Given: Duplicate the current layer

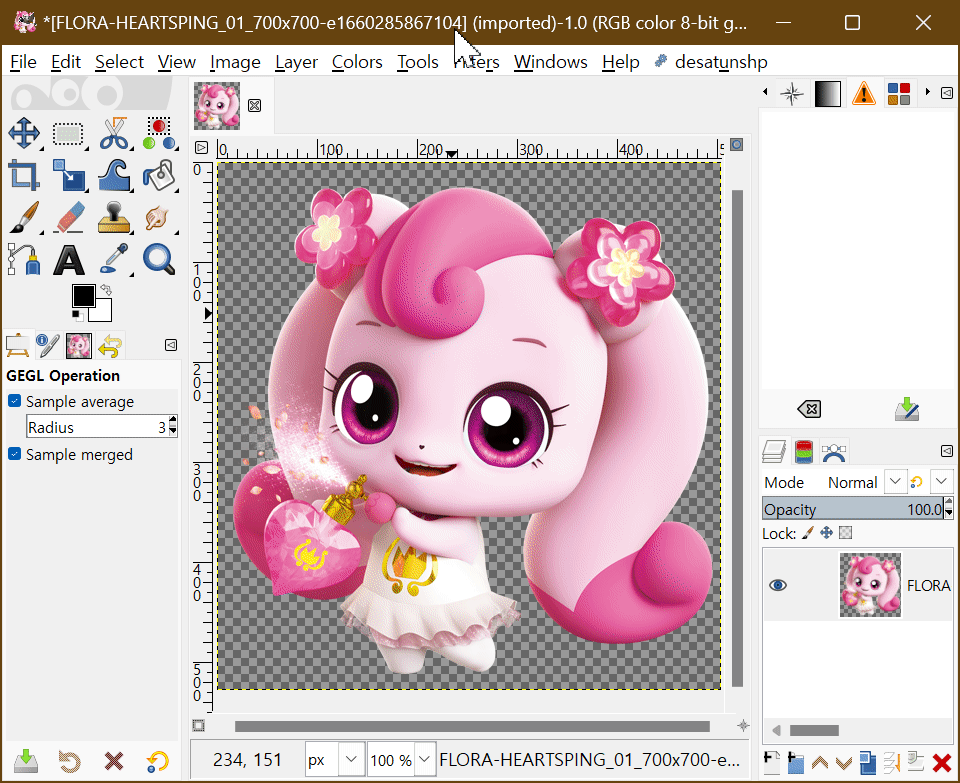Looking at the screenshot, I should tap(868, 762).
